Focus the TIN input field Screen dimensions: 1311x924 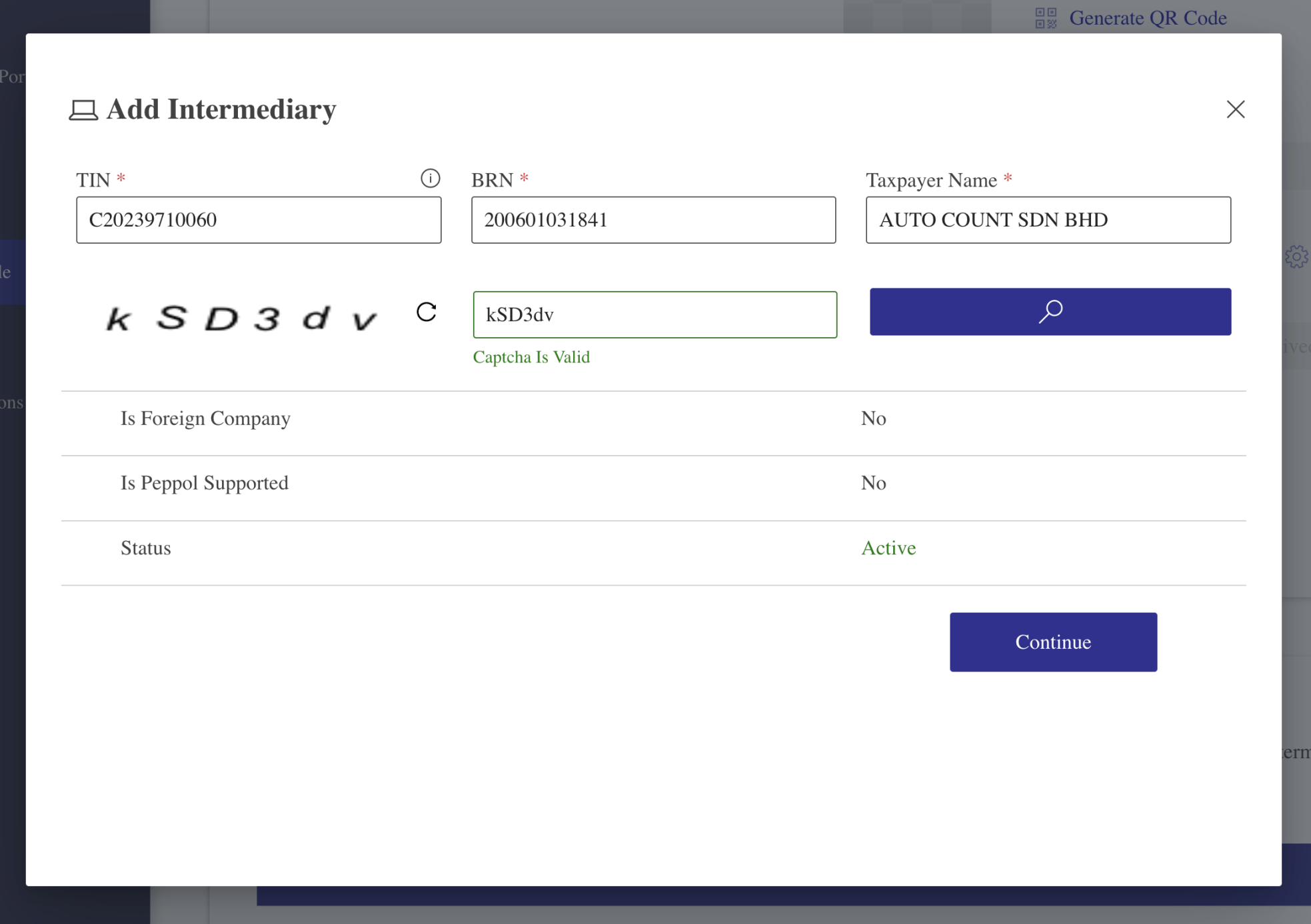pos(259,220)
